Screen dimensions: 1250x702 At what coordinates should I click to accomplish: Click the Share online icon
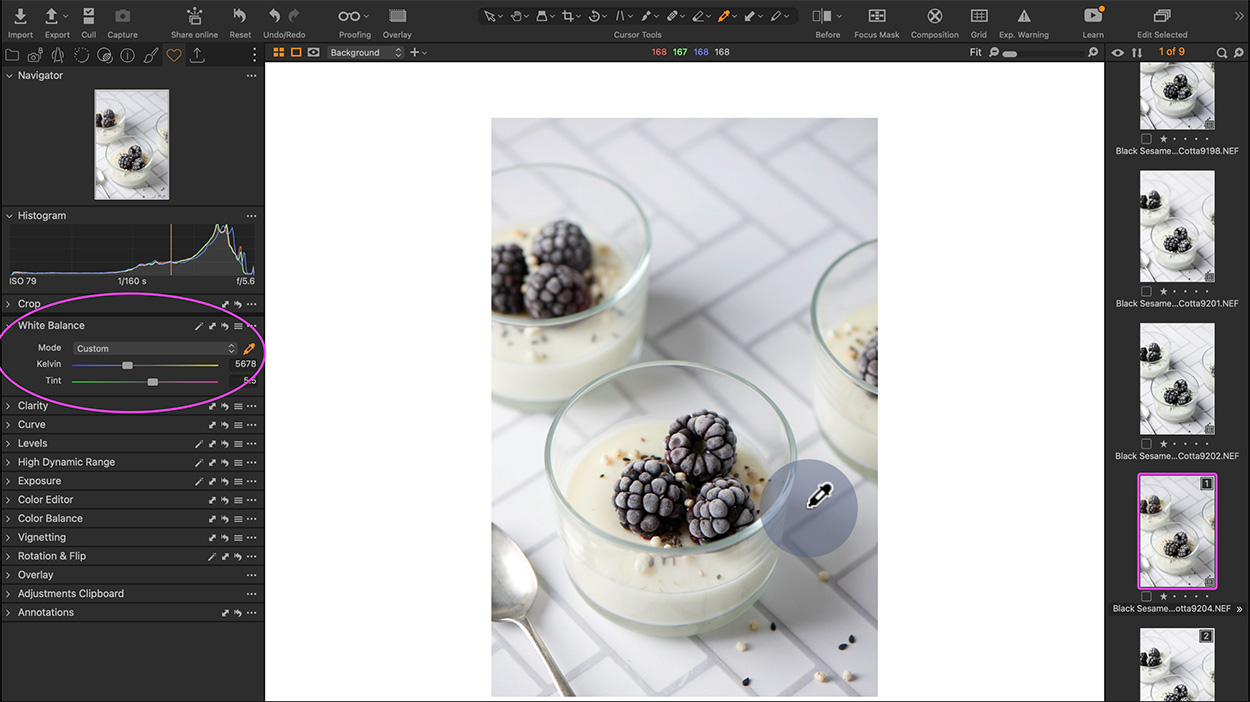point(193,16)
